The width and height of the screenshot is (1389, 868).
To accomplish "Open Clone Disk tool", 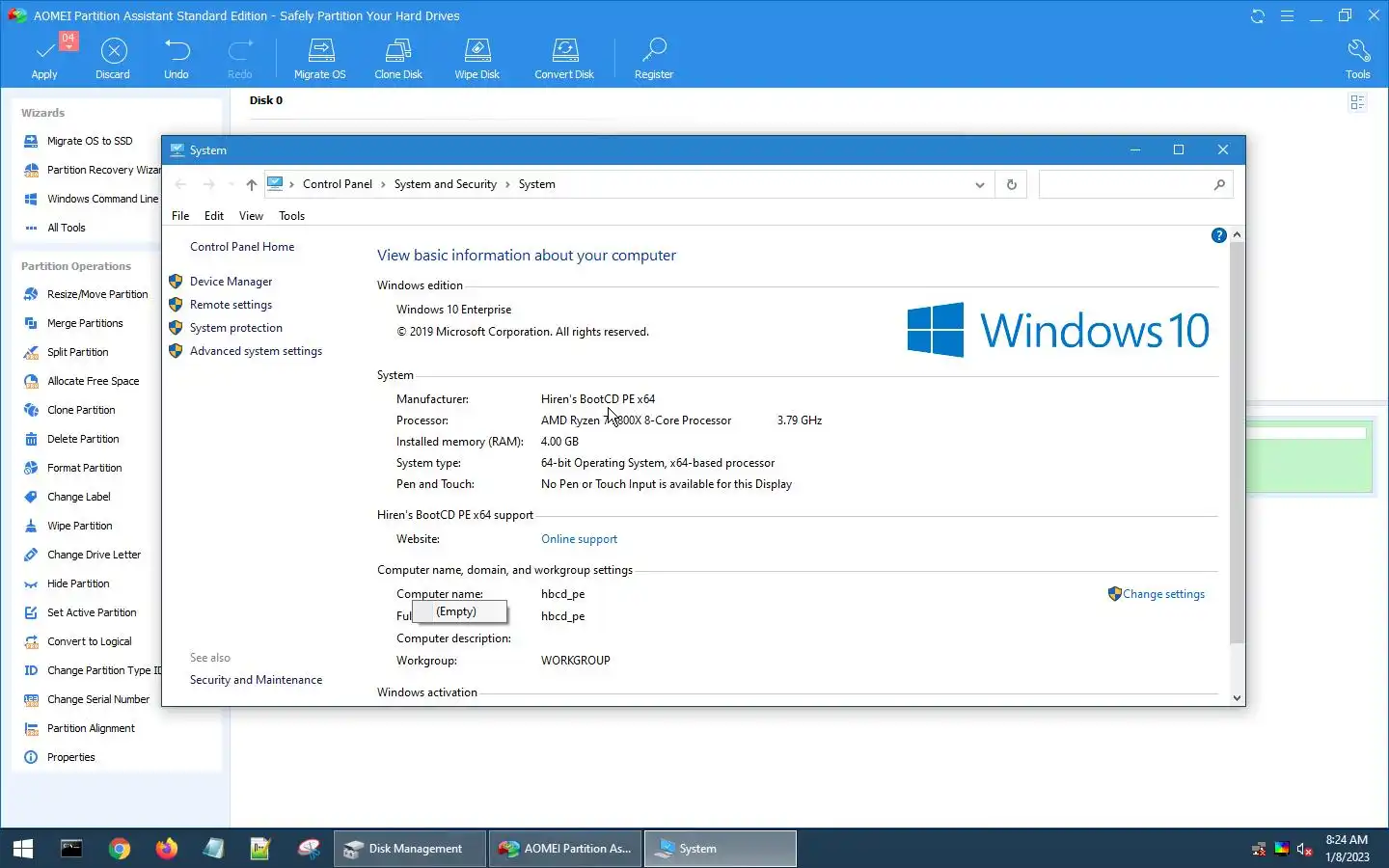I will pyautogui.click(x=398, y=58).
